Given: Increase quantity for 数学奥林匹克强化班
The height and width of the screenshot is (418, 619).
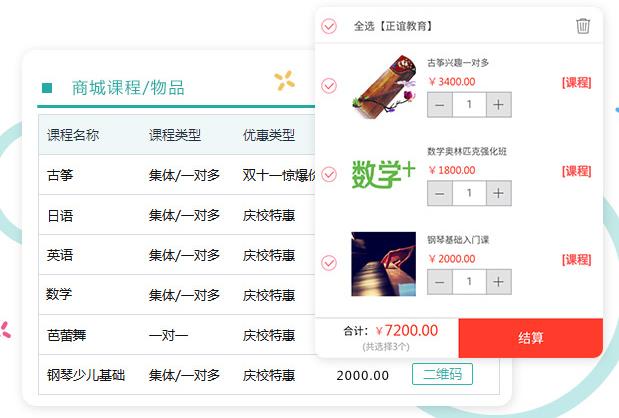Looking at the screenshot, I should (499, 193).
